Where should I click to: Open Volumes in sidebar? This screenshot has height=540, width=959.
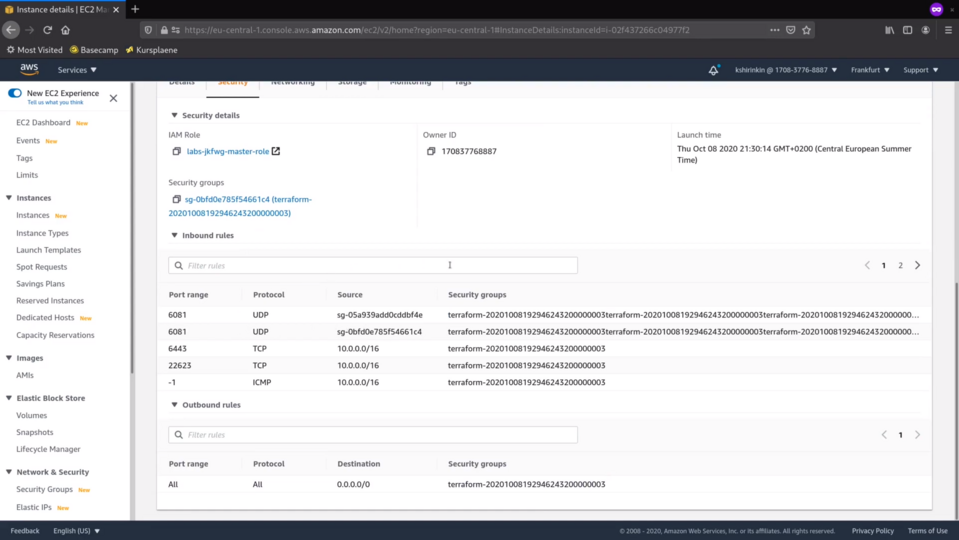click(31, 415)
